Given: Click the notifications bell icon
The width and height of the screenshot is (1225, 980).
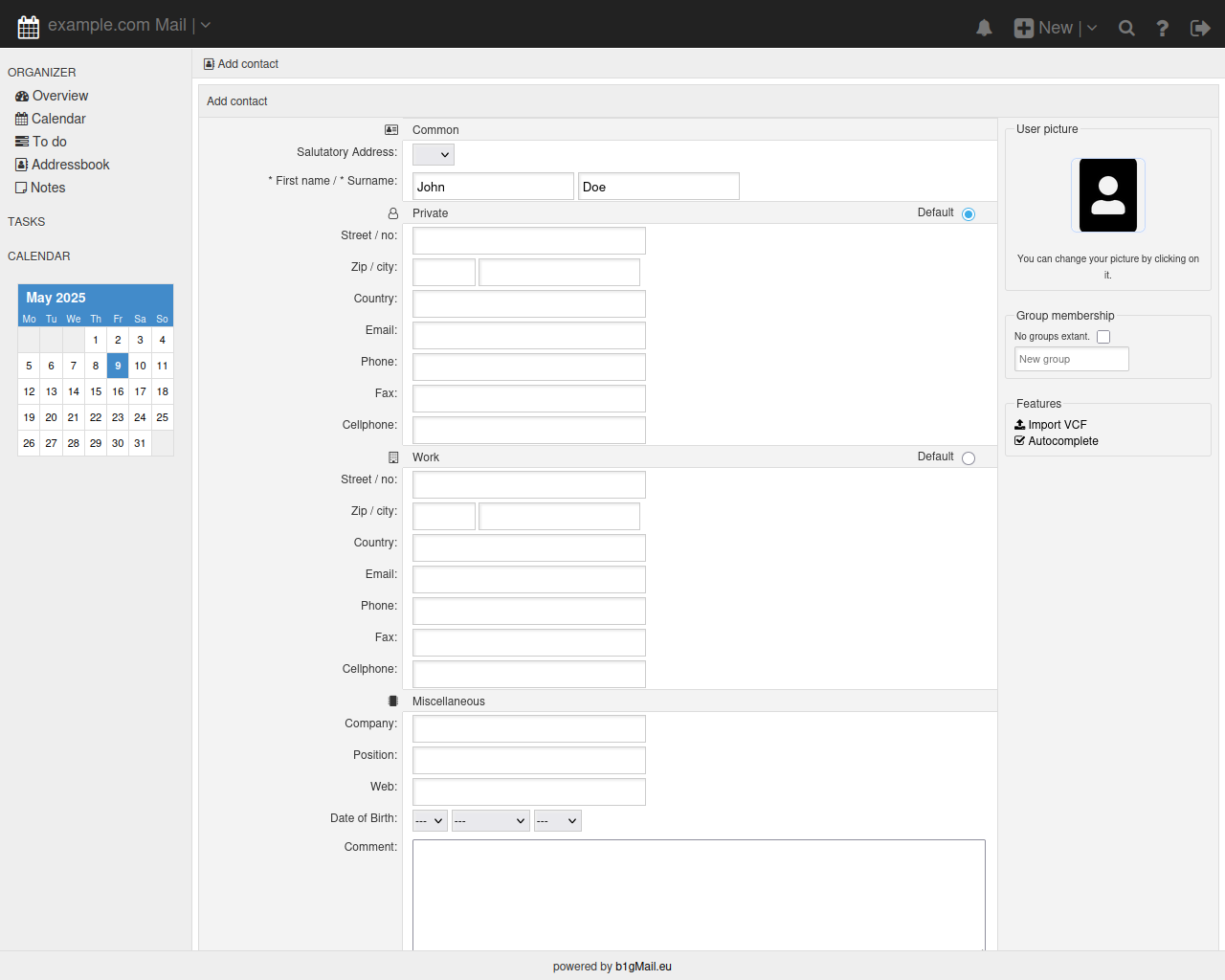Looking at the screenshot, I should [x=984, y=28].
